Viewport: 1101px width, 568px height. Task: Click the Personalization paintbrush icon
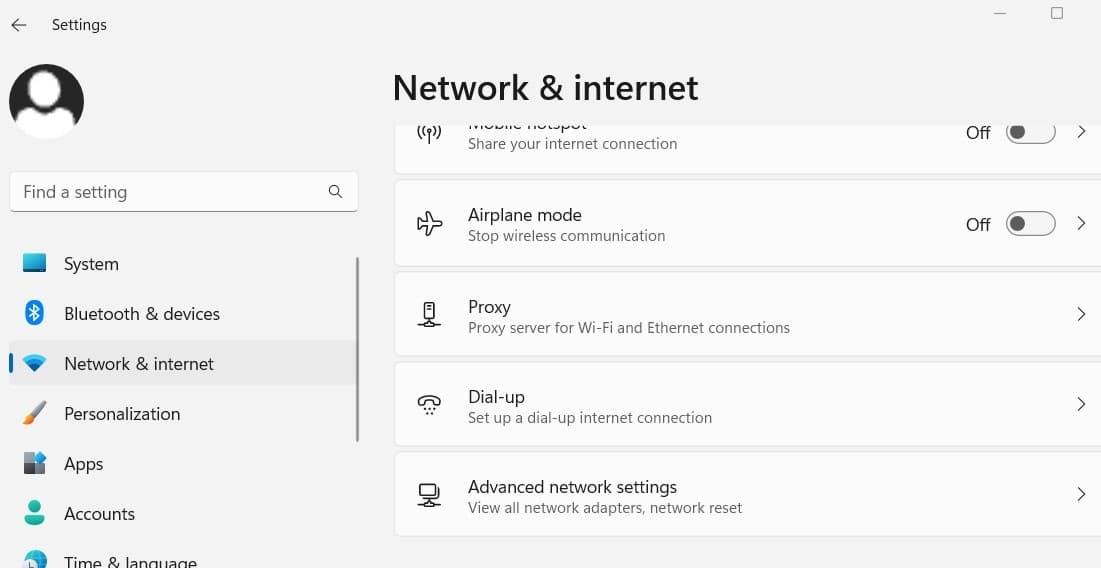click(x=35, y=413)
